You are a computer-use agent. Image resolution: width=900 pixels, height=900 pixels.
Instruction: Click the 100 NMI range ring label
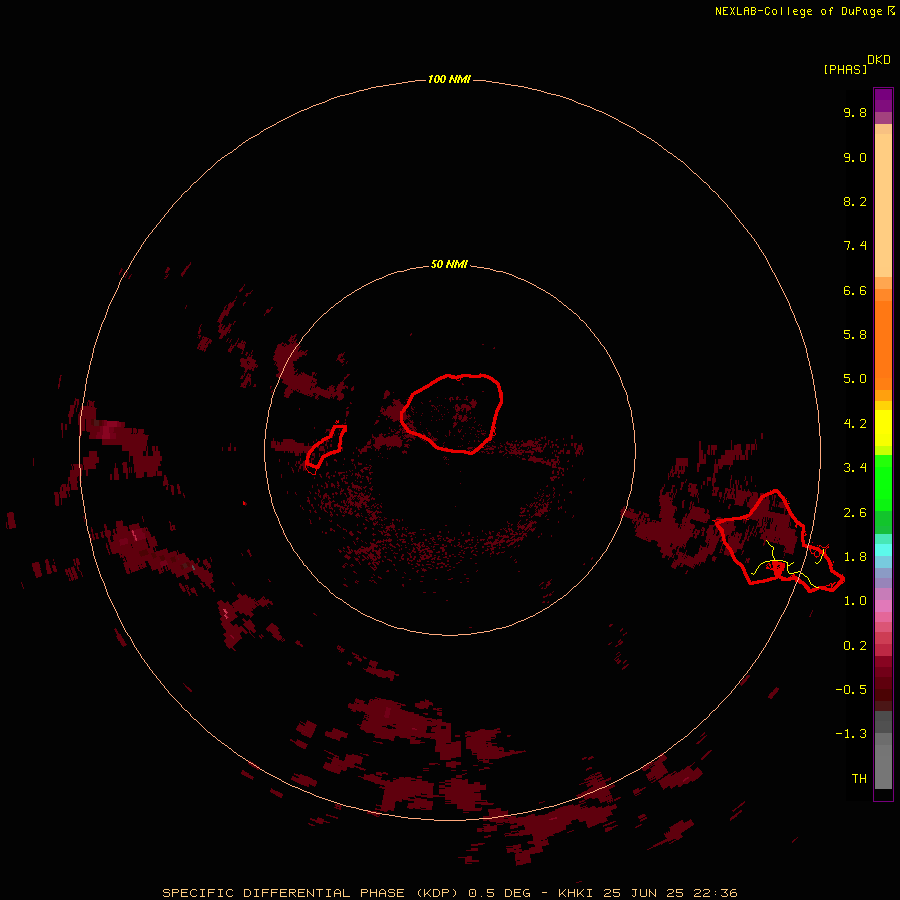(x=449, y=79)
